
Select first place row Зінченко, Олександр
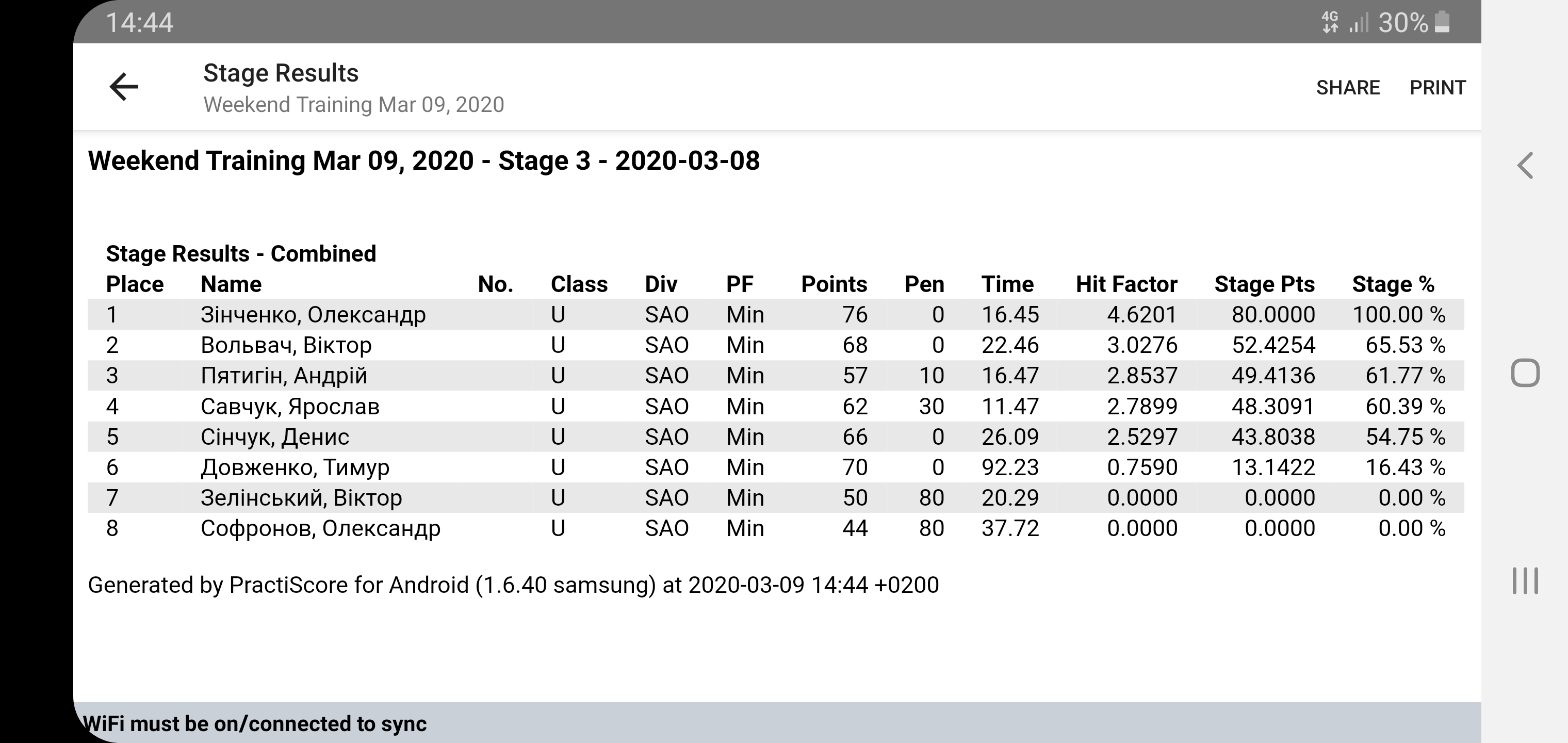point(313,315)
